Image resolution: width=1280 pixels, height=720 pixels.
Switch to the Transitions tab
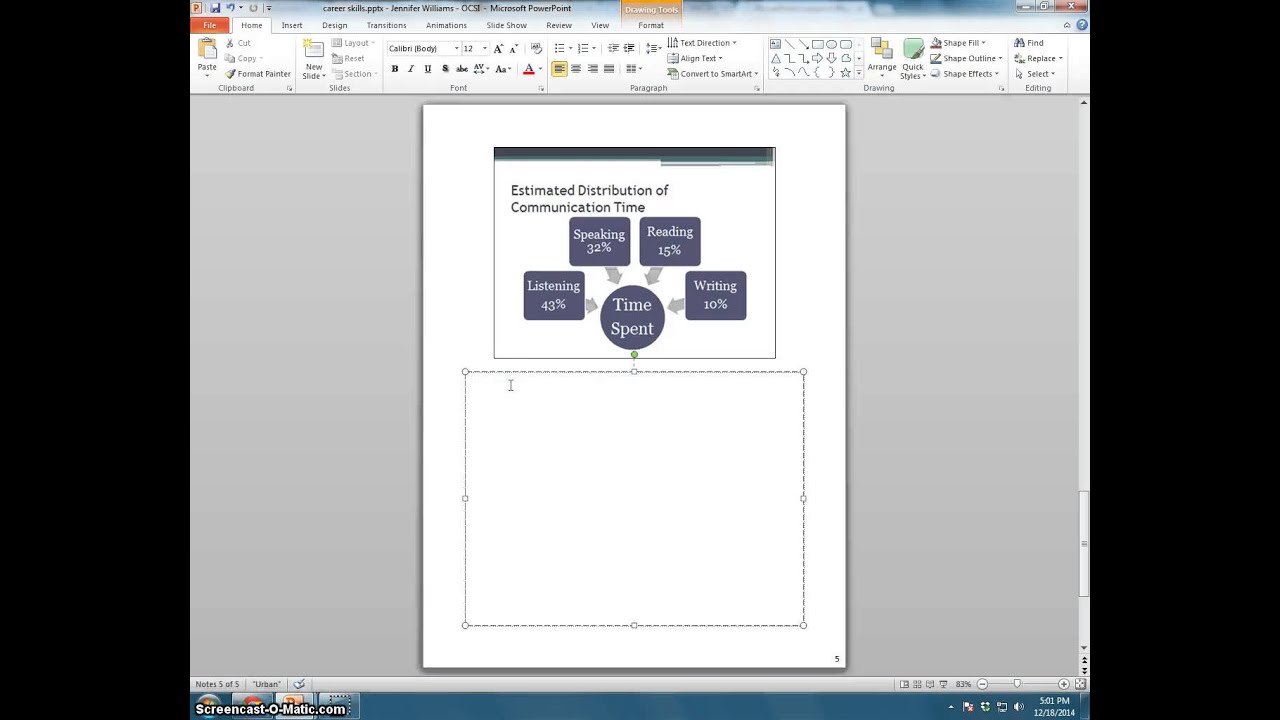click(x=386, y=25)
